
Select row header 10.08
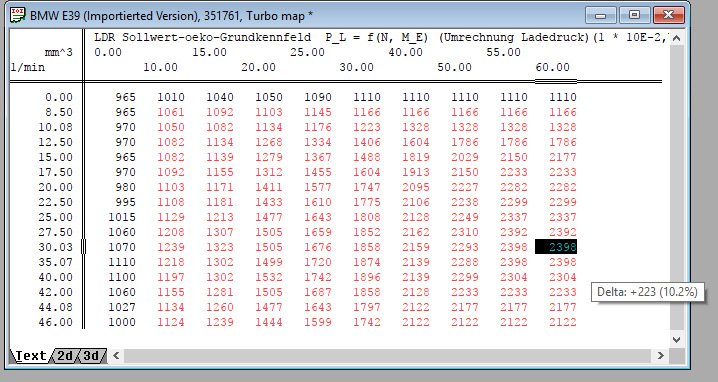pos(55,127)
